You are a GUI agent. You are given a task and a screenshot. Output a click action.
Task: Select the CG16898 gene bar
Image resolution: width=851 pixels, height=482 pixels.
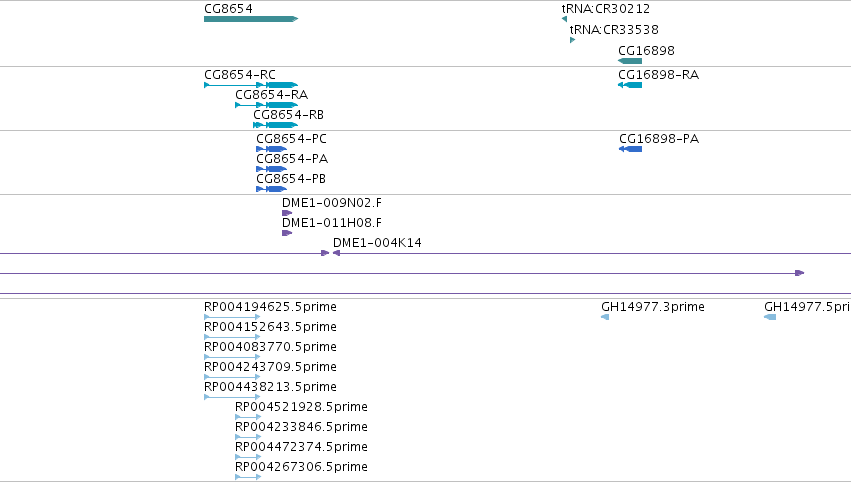(630, 61)
